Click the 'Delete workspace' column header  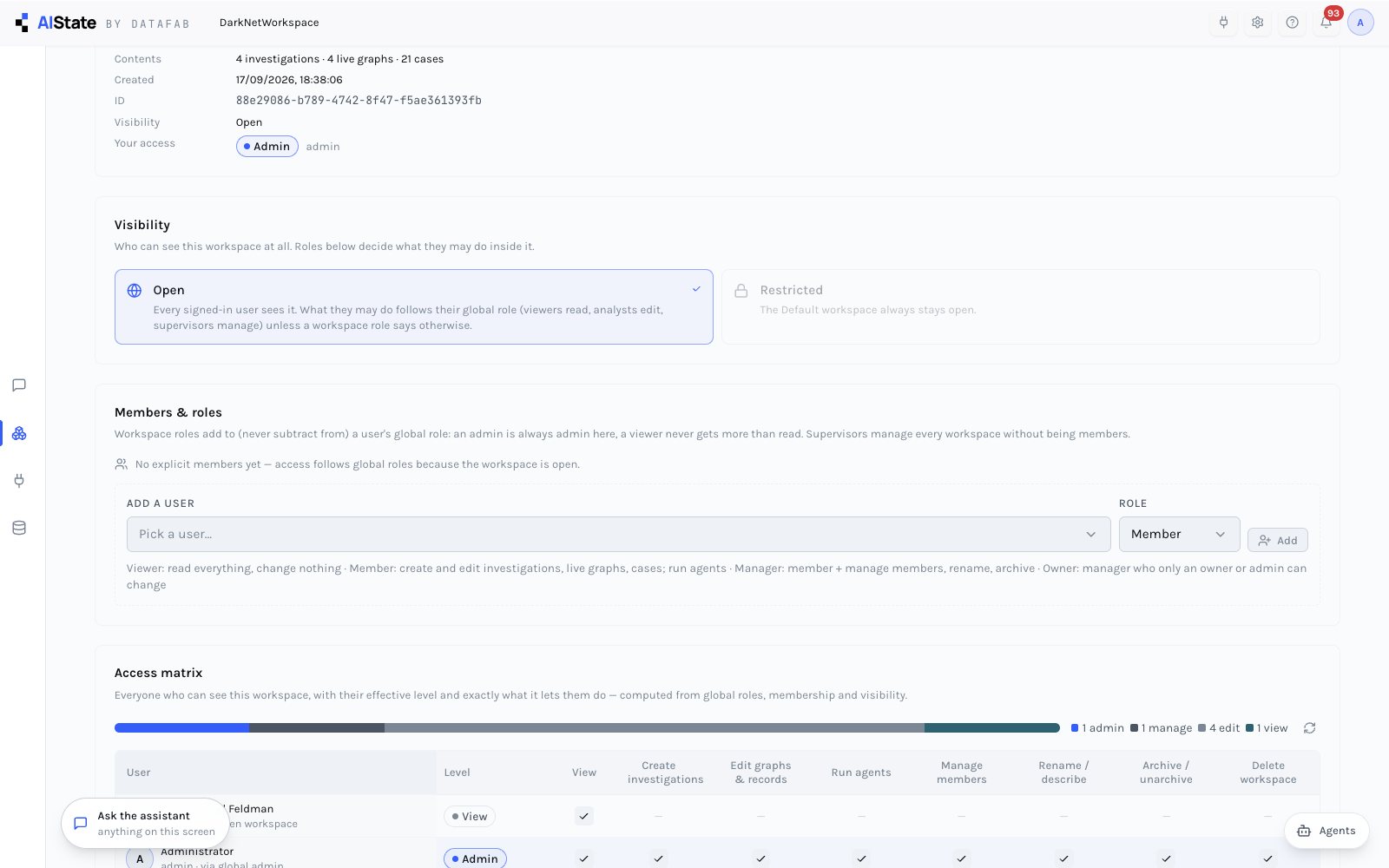point(1268,773)
